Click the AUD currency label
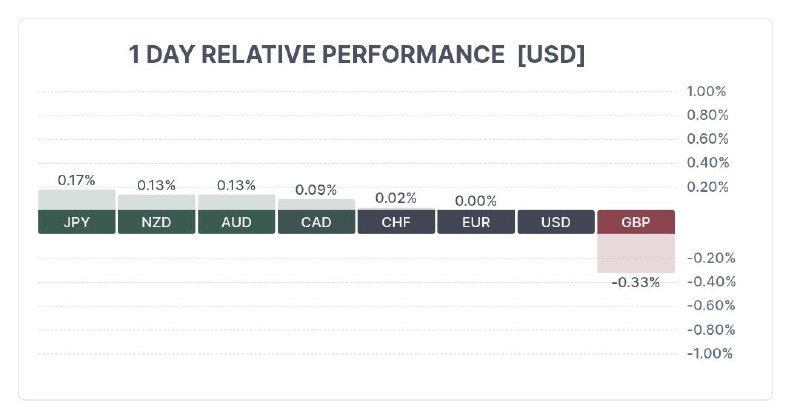The image size is (800, 414). point(236,222)
